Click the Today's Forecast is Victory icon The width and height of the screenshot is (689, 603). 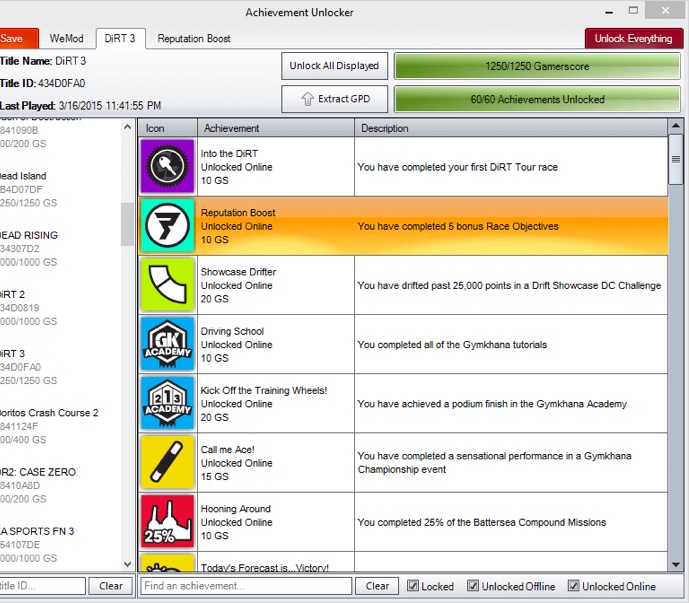pos(167,563)
